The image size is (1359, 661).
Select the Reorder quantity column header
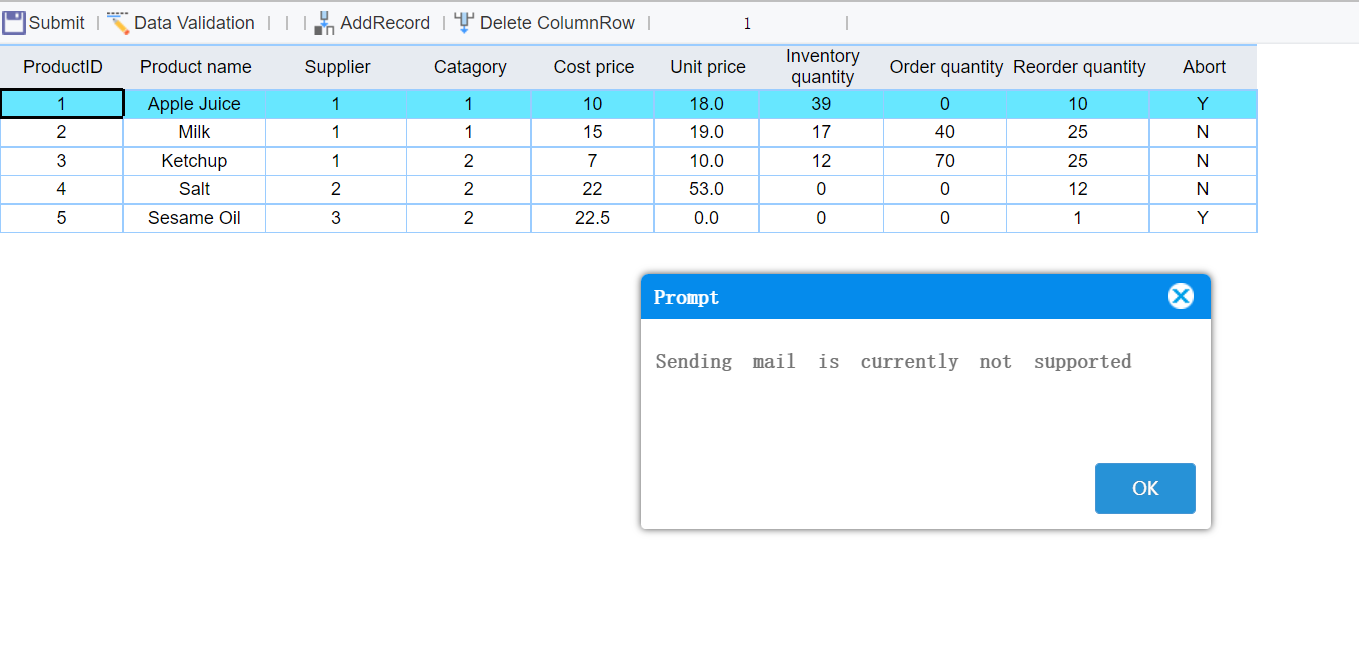pyautogui.click(x=1079, y=67)
